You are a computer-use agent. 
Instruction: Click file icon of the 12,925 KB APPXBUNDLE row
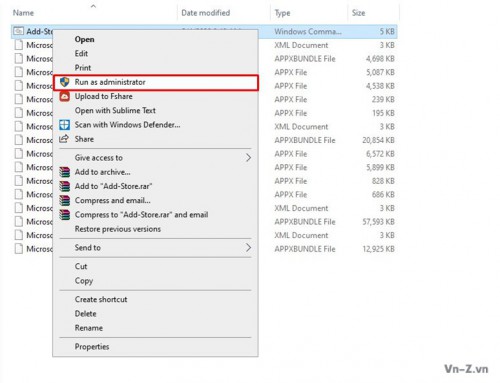[19, 249]
